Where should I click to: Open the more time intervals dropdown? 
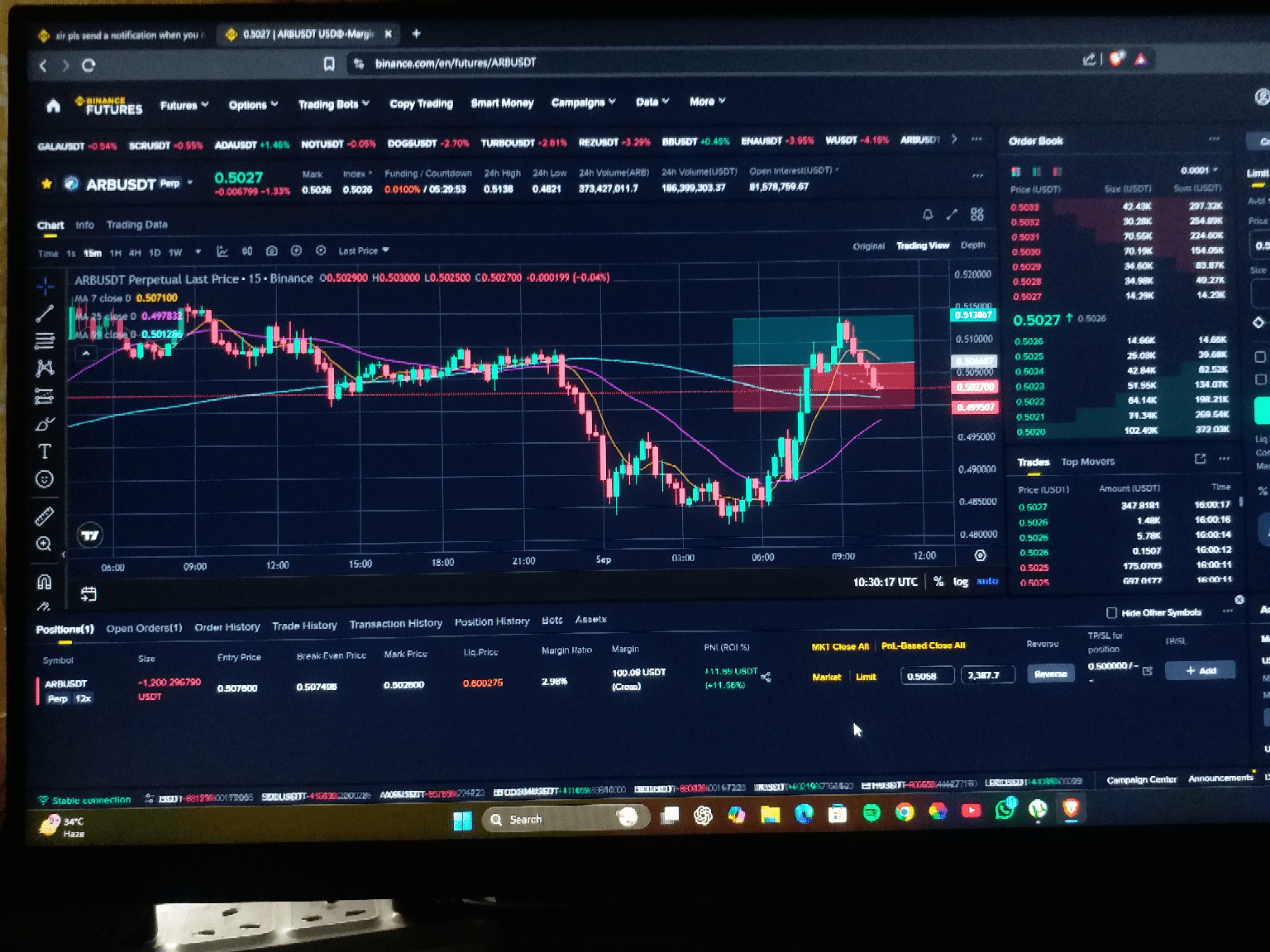pyautogui.click(x=198, y=251)
